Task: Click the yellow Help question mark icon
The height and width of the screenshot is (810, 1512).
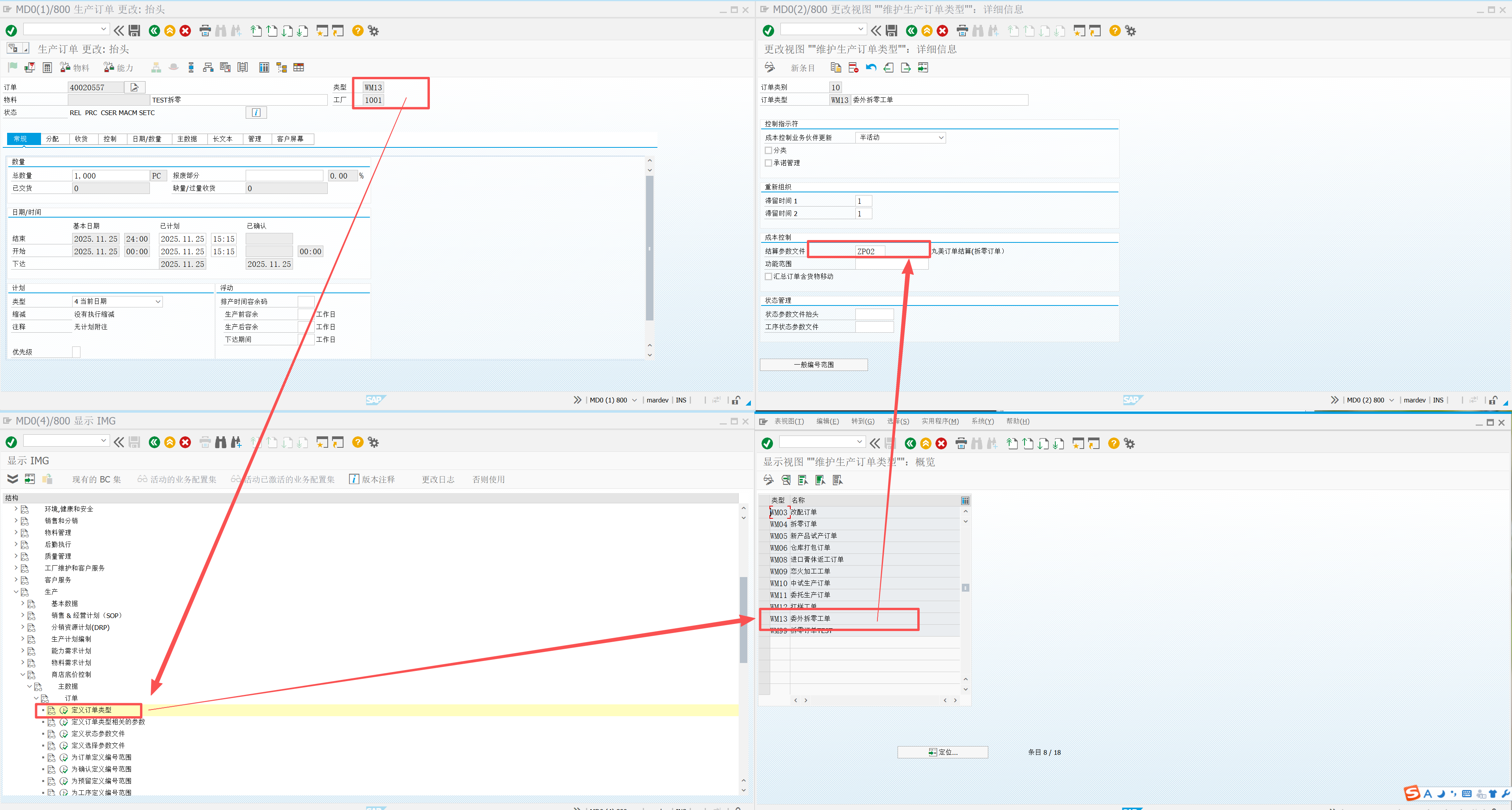Action: pyautogui.click(x=357, y=30)
